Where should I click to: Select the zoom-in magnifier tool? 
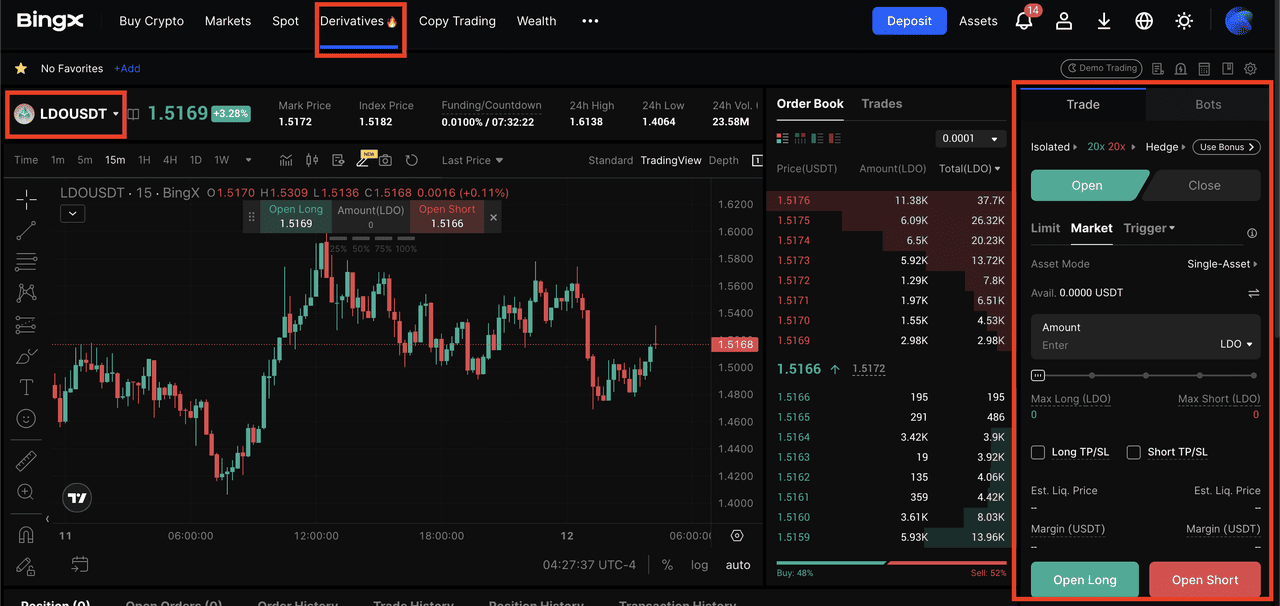(26, 492)
